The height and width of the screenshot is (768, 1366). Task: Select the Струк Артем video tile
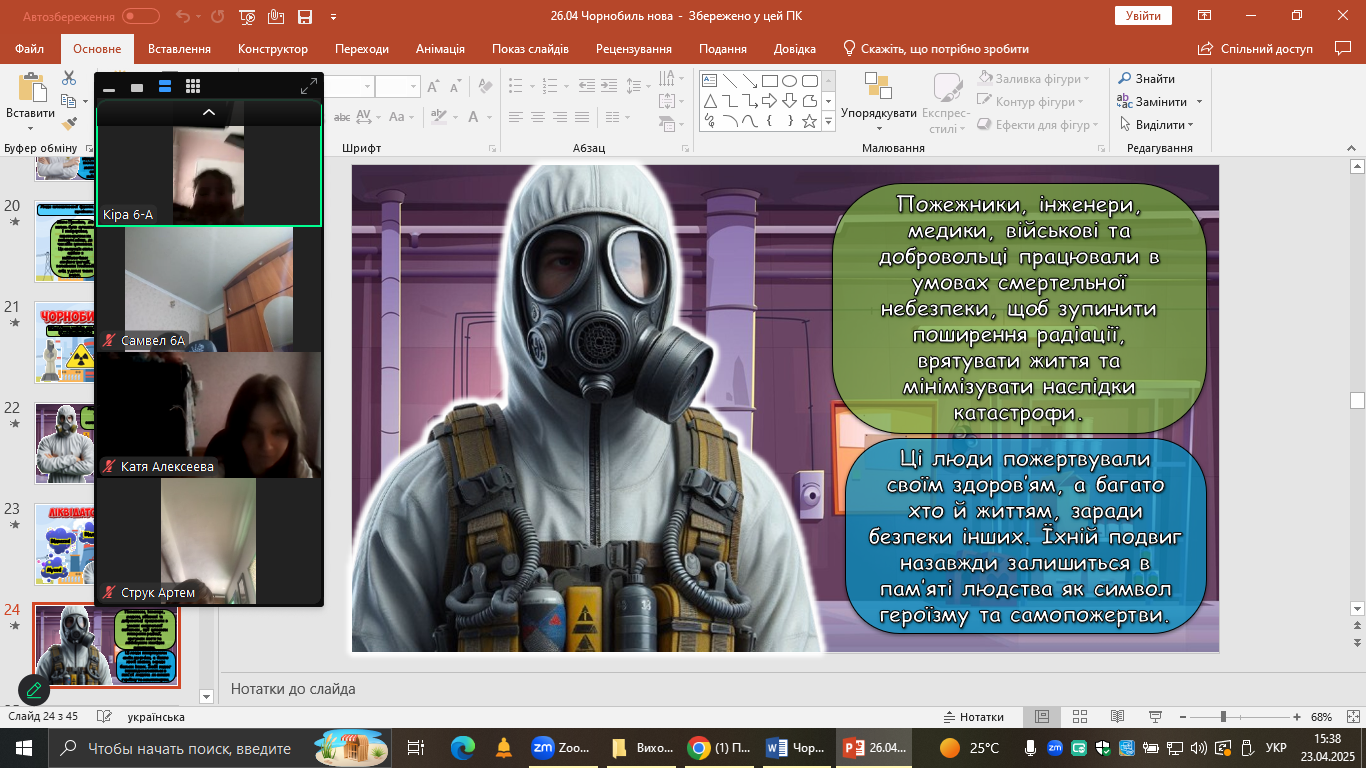(209, 541)
